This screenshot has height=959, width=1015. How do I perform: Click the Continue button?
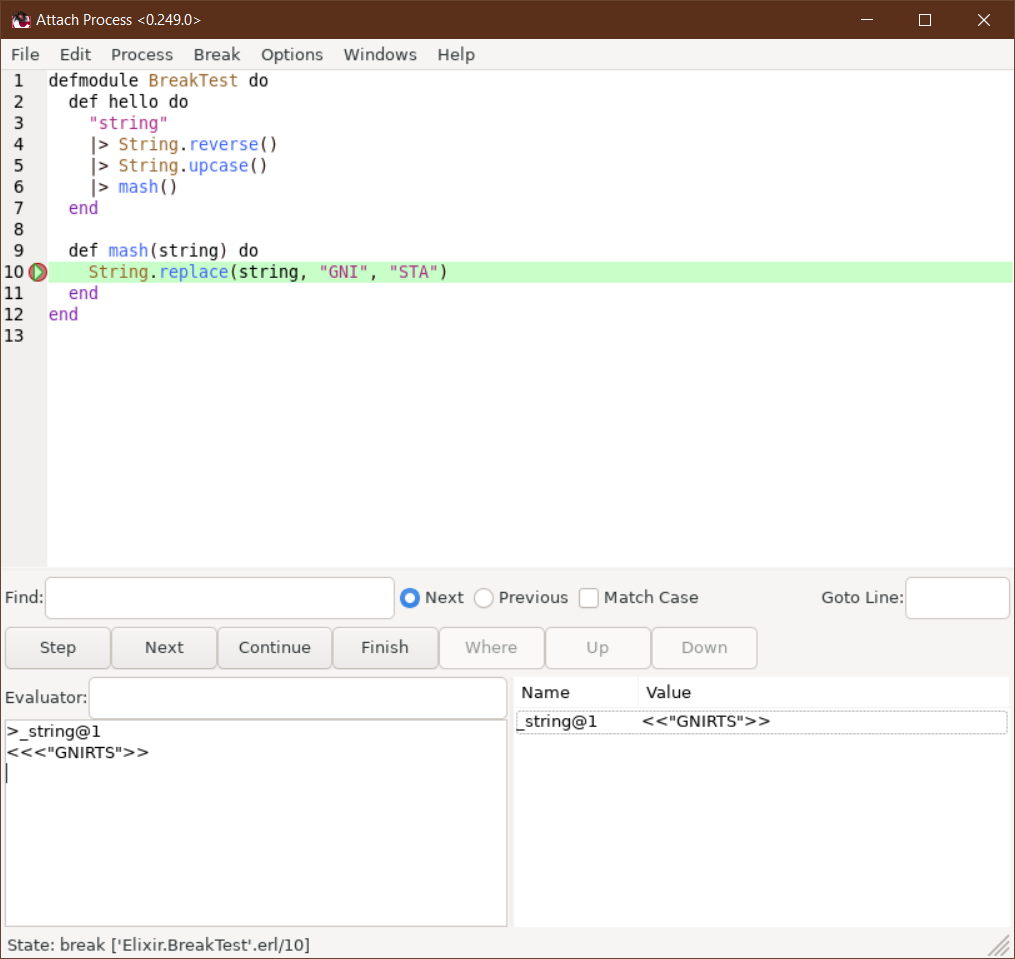point(274,648)
